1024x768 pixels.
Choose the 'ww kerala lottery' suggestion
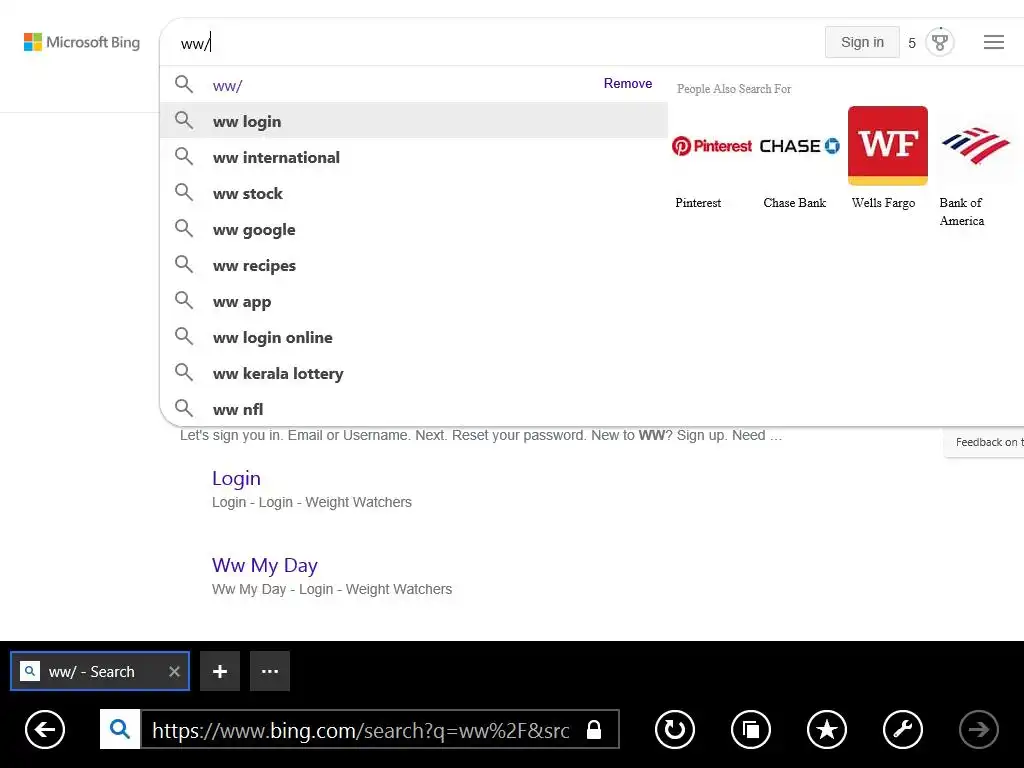pos(414,373)
